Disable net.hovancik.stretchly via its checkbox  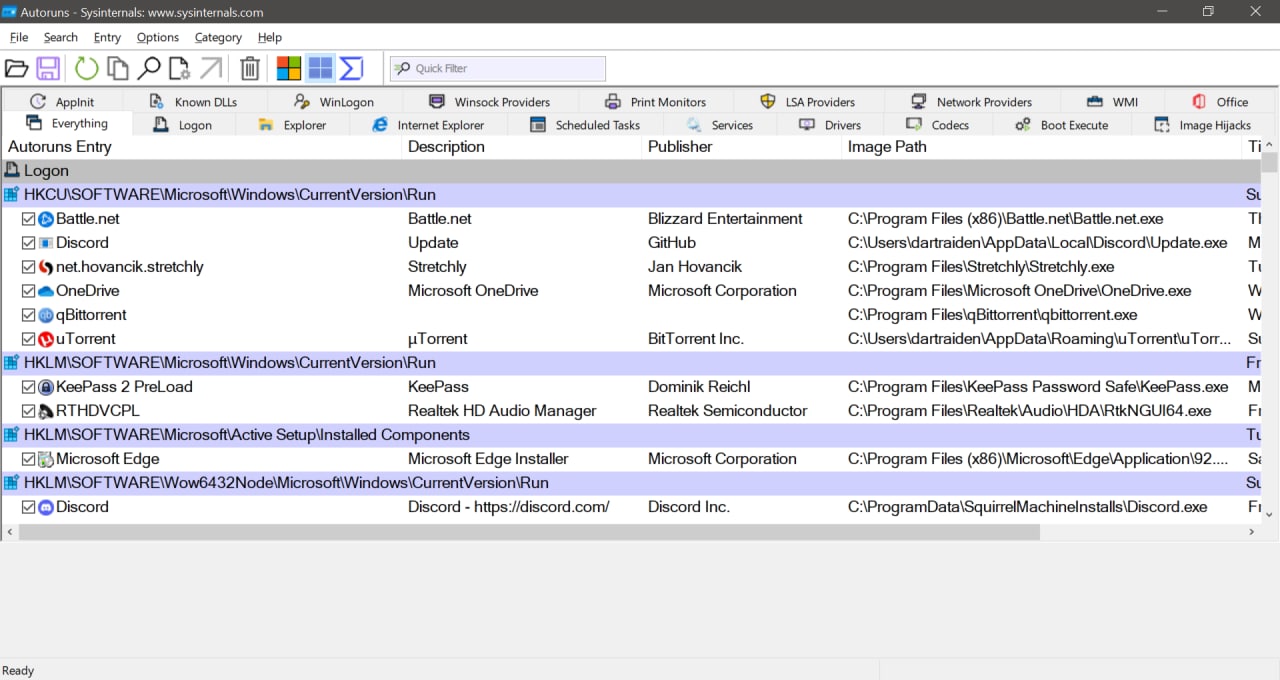click(x=29, y=267)
